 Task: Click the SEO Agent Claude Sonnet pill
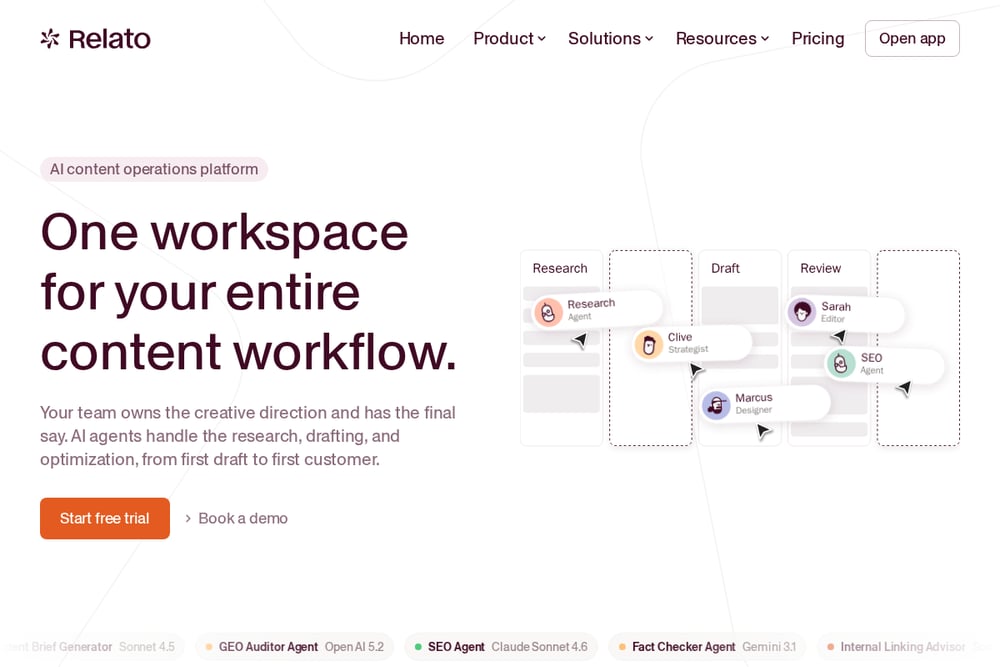[x=501, y=647]
